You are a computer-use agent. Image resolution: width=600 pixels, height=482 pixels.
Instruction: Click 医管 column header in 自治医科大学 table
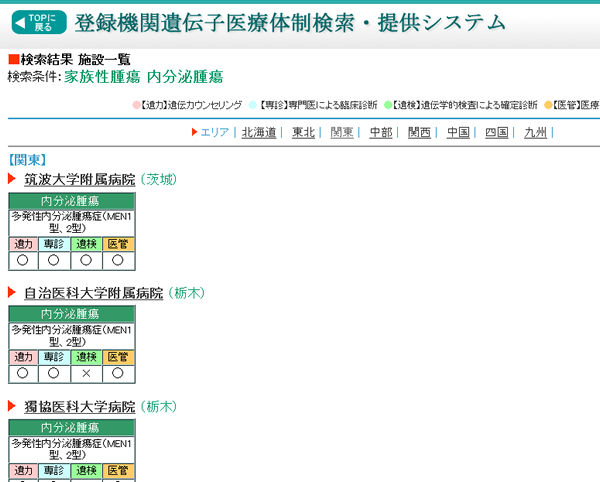click(118, 357)
